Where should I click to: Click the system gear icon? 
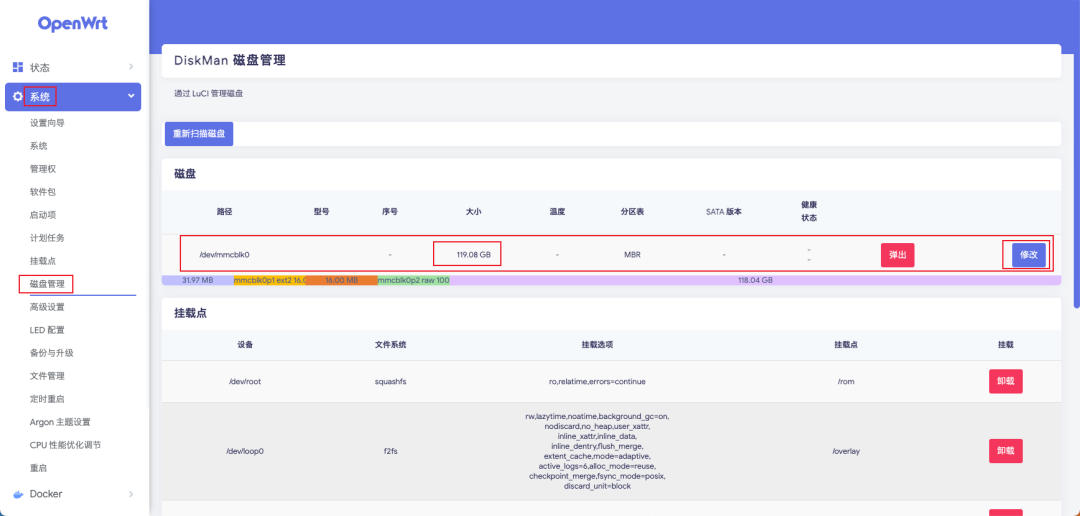click(18, 97)
